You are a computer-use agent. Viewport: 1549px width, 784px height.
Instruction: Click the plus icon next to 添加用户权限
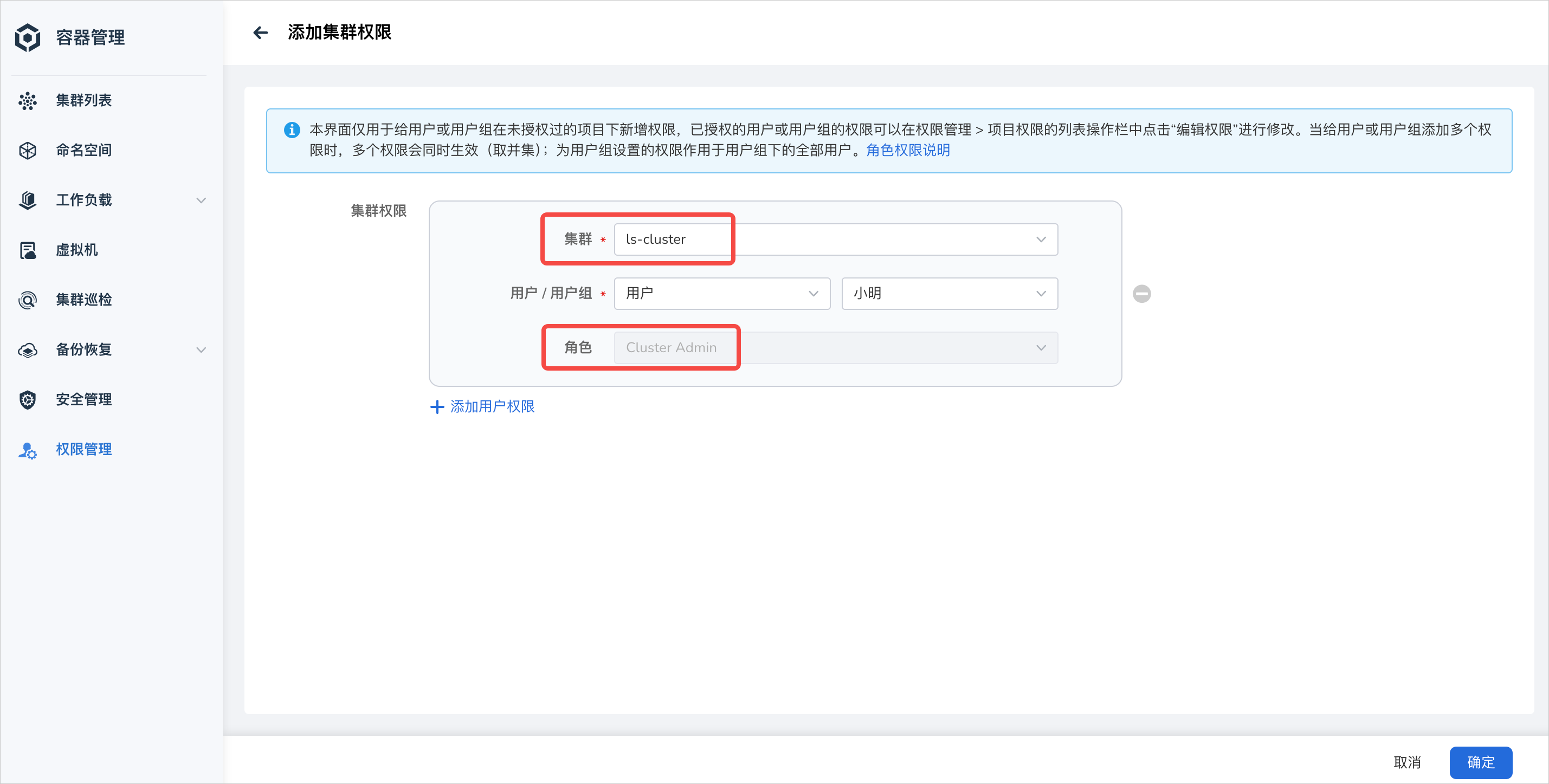pyautogui.click(x=437, y=407)
